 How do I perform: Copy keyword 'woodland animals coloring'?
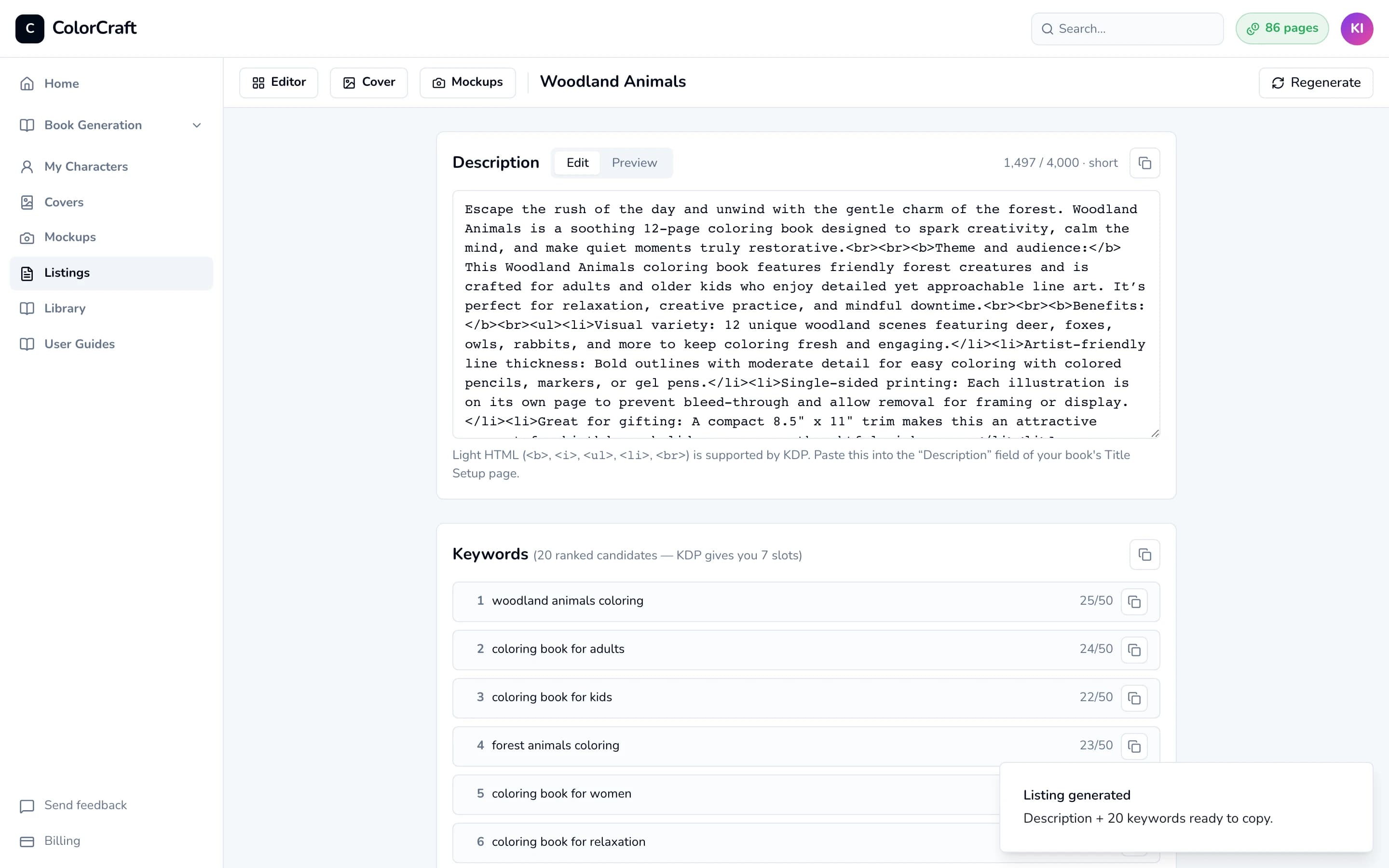coord(1134,602)
